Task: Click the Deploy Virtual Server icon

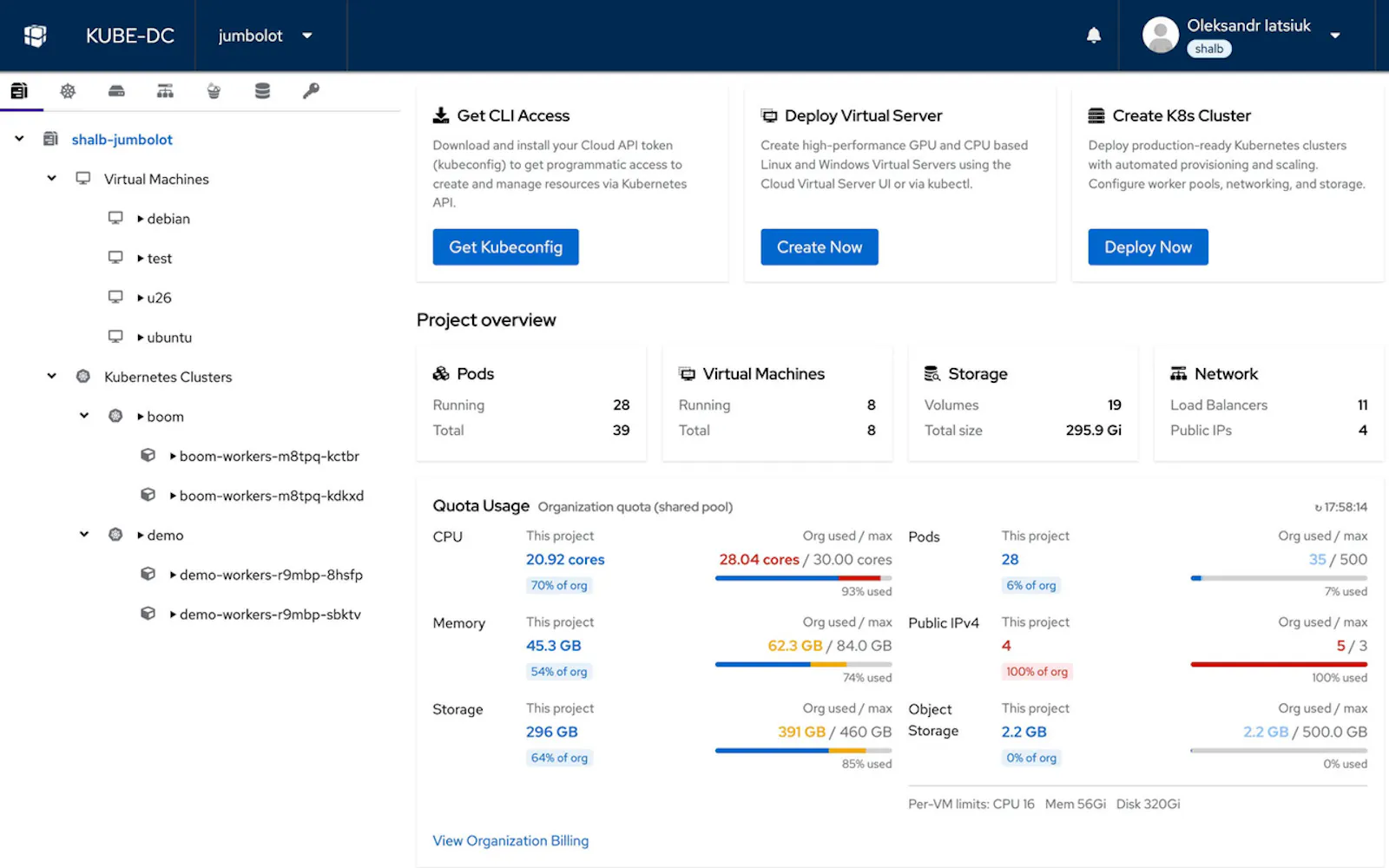Action: coord(769,115)
